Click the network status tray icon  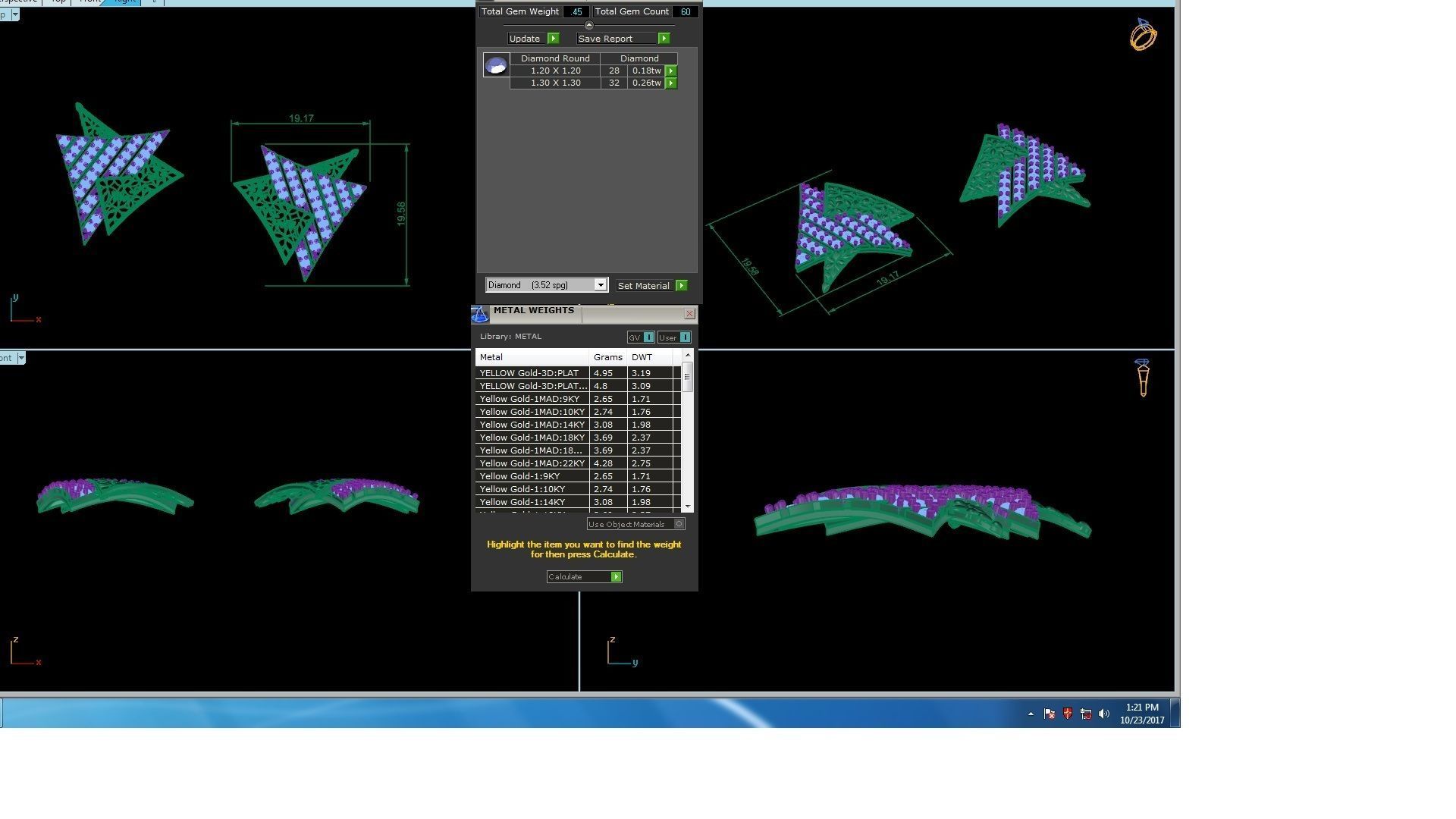click(1086, 714)
